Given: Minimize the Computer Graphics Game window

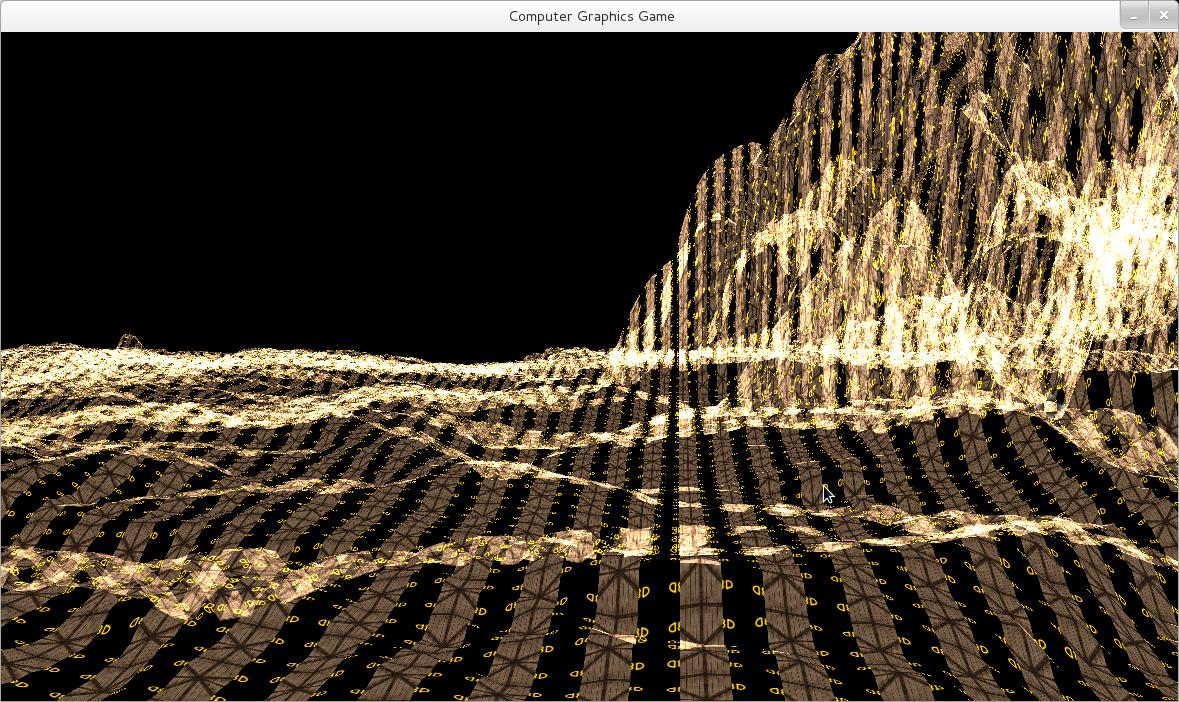Looking at the screenshot, I should 1134,15.
